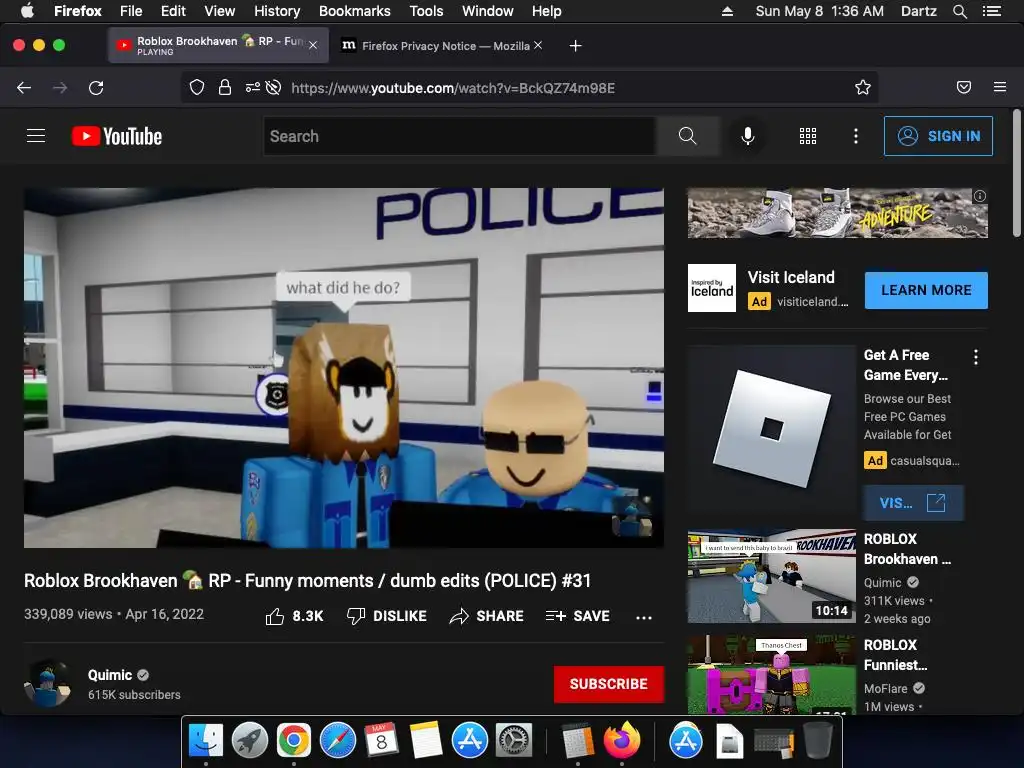Bookmark this page with the star icon
The width and height of the screenshot is (1024, 768).
click(863, 88)
